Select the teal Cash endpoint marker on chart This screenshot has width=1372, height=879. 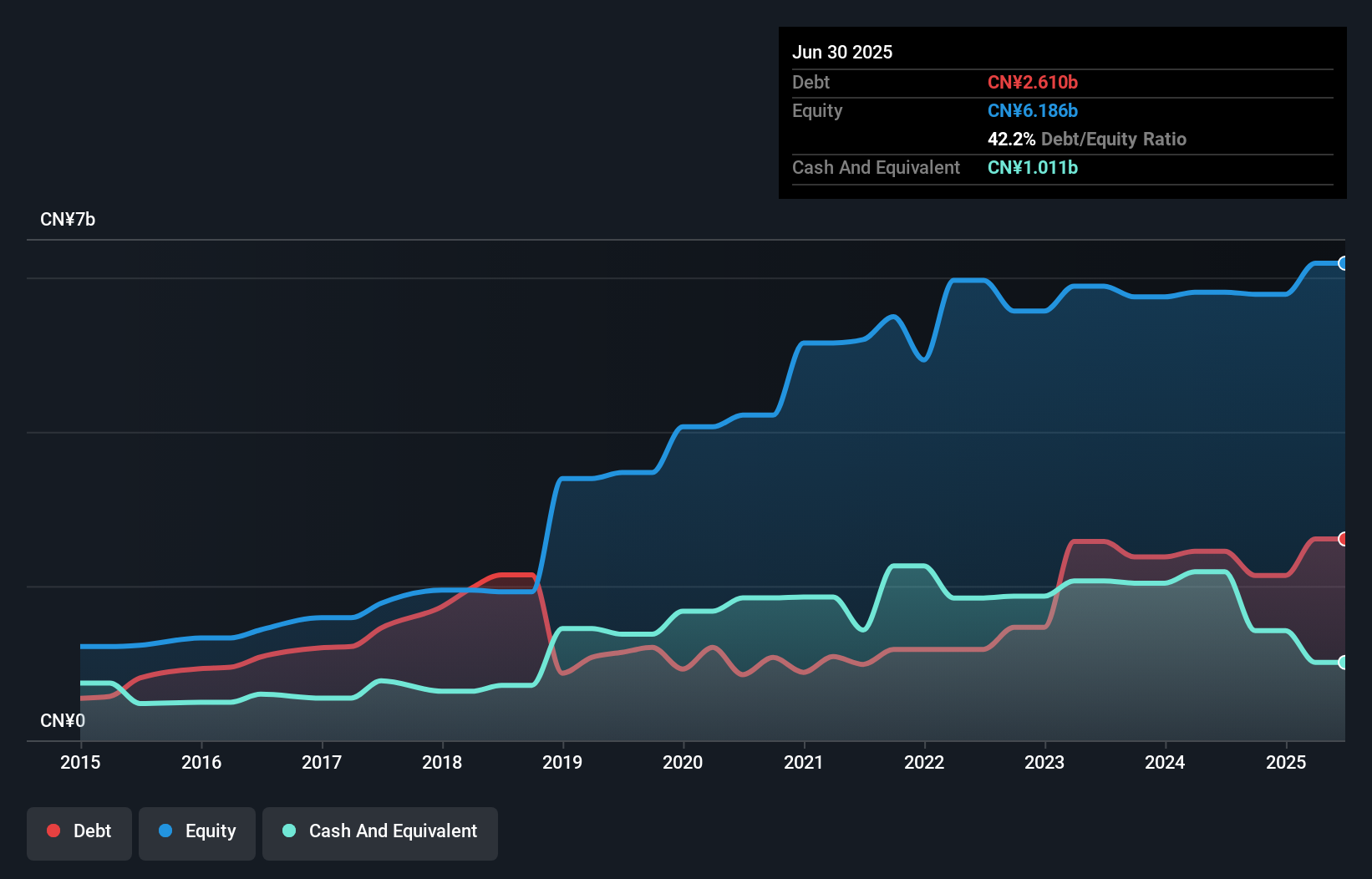(1343, 663)
